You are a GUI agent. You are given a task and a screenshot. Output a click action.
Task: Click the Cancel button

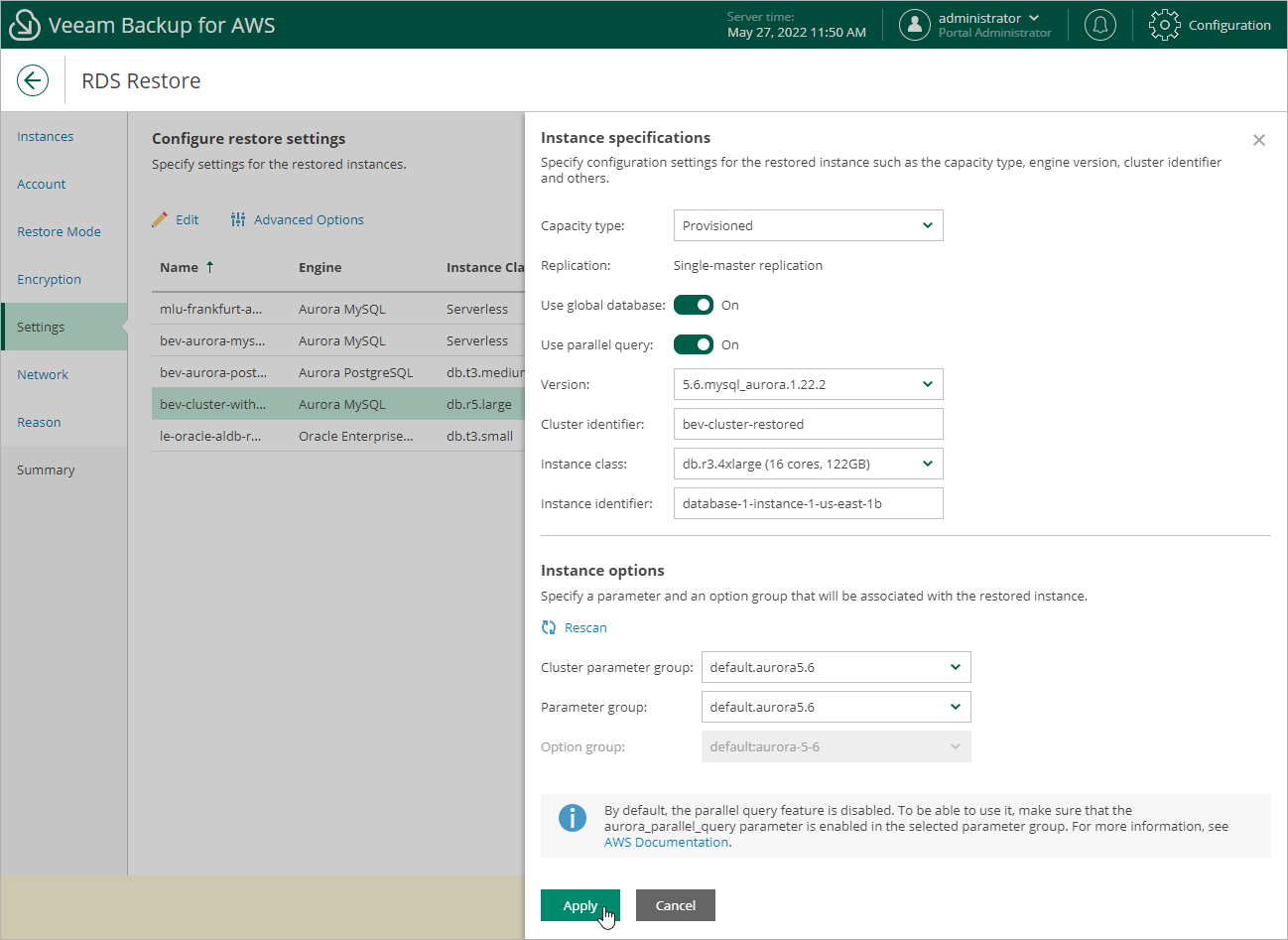(676, 905)
